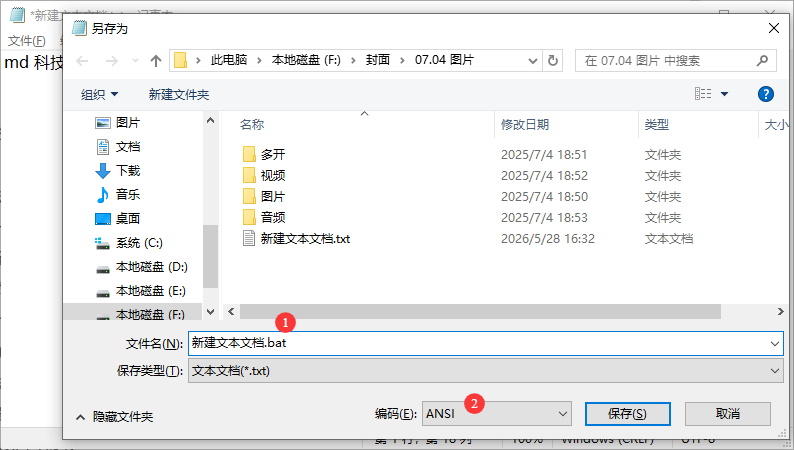Select 下载 in the navigation pane
Viewport: 794px width, 450px height.
[128, 171]
